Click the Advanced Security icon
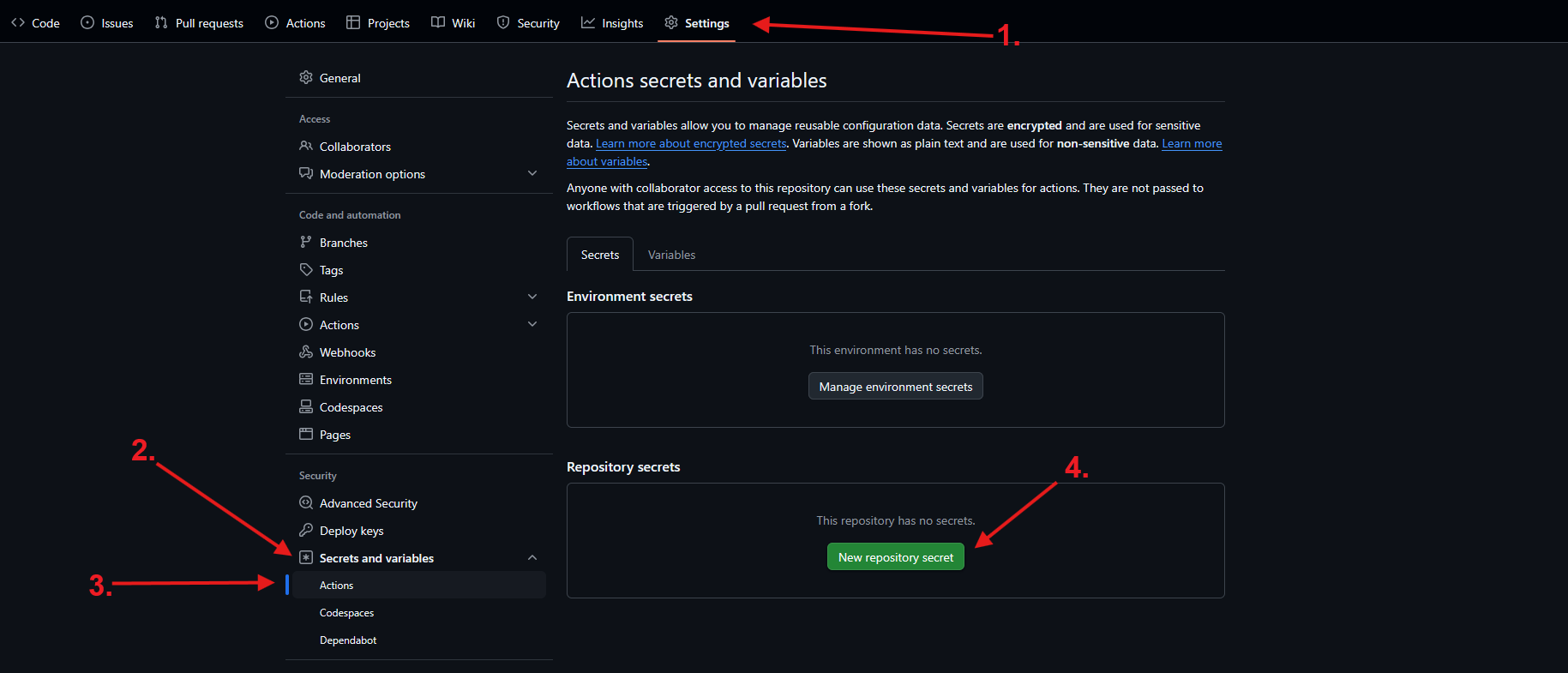The image size is (1568, 673). (306, 502)
